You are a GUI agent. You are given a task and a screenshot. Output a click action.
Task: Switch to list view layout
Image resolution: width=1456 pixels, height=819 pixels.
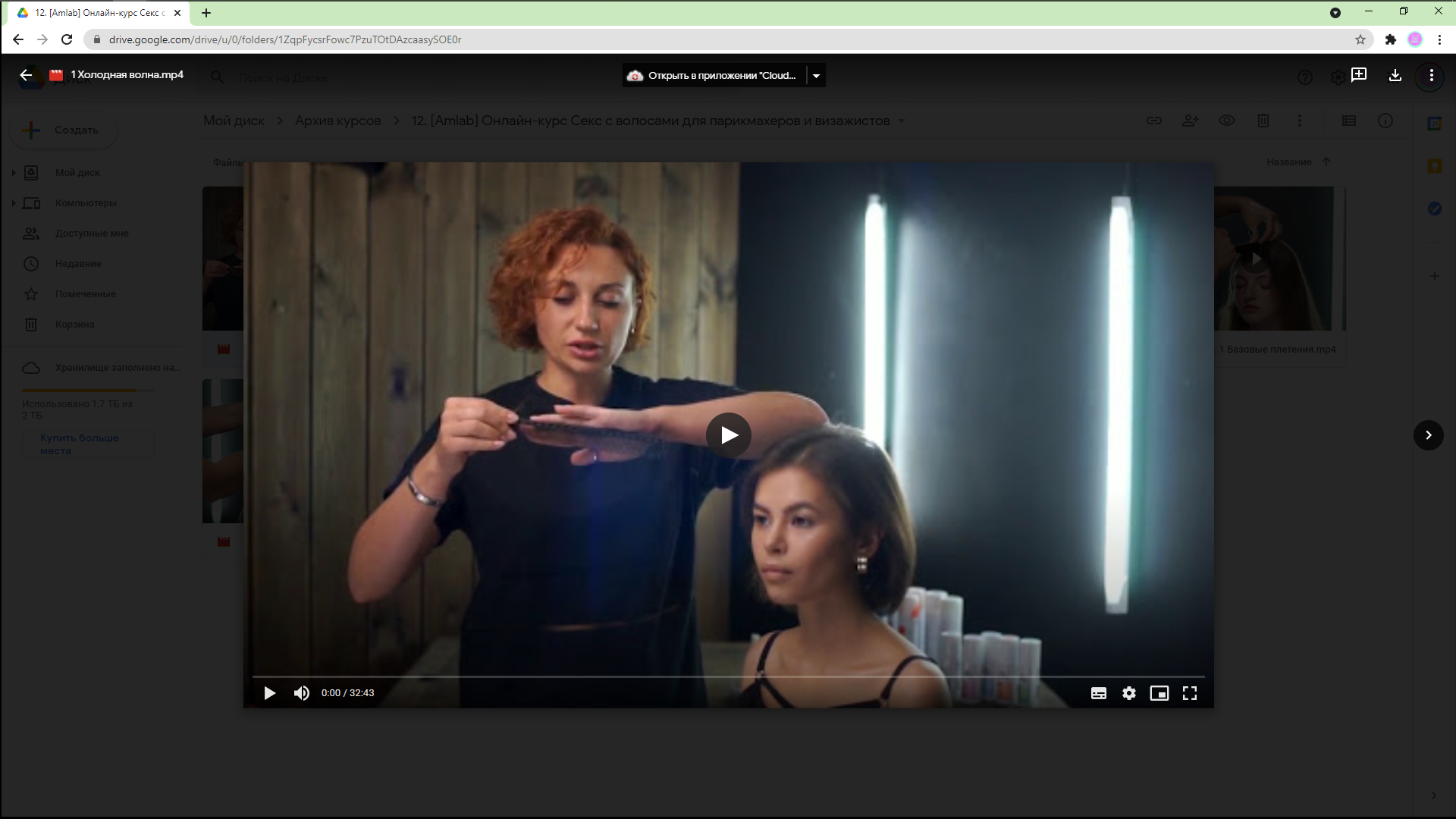[1349, 121]
